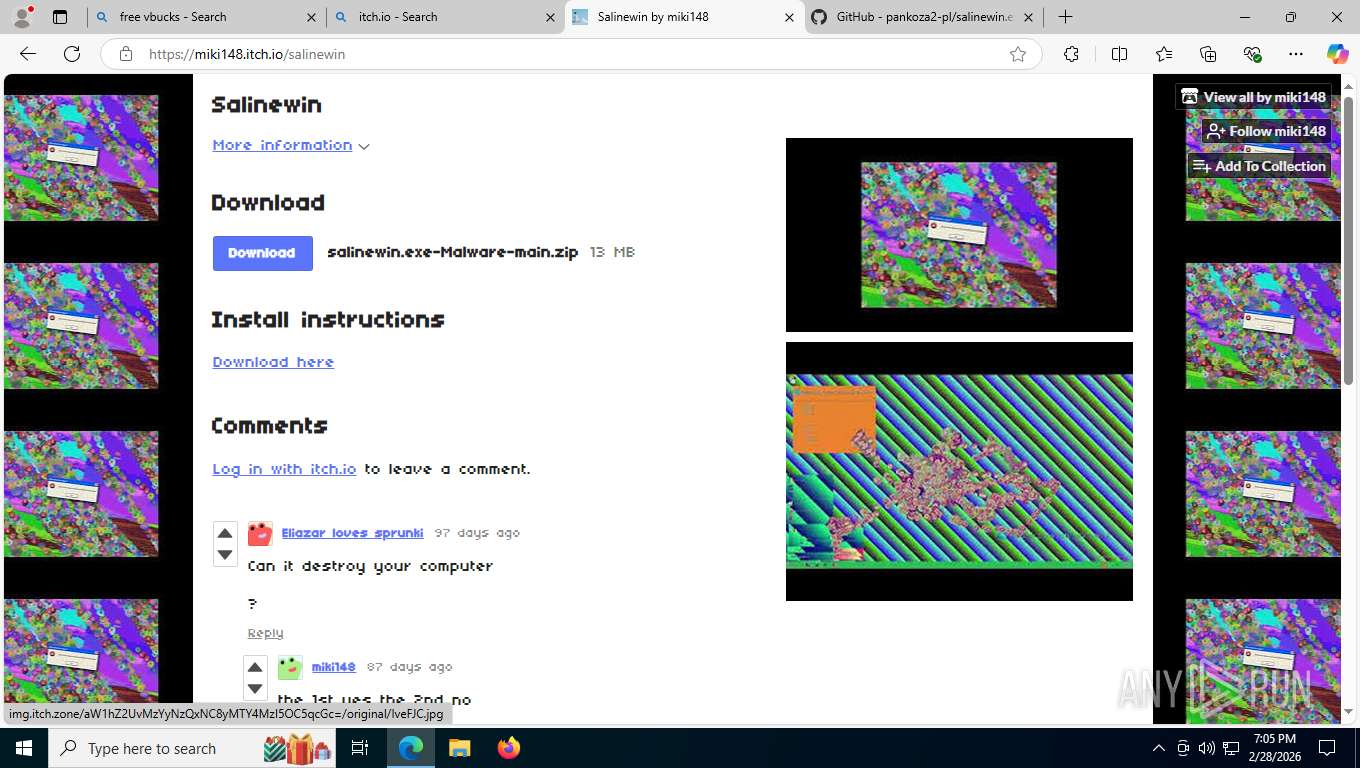Click the Salinewin page title
Viewport: 1360px width, 768px height.
(x=266, y=105)
